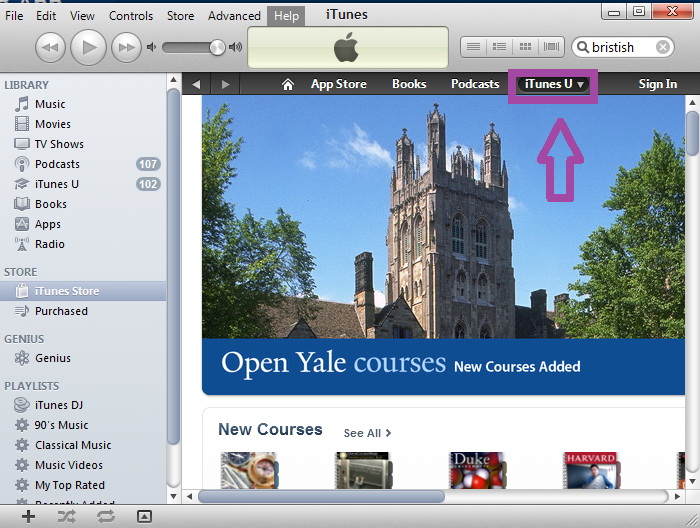This screenshot has width=700, height=528.
Task: Click See All for New Courses
Action: (x=367, y=433)
